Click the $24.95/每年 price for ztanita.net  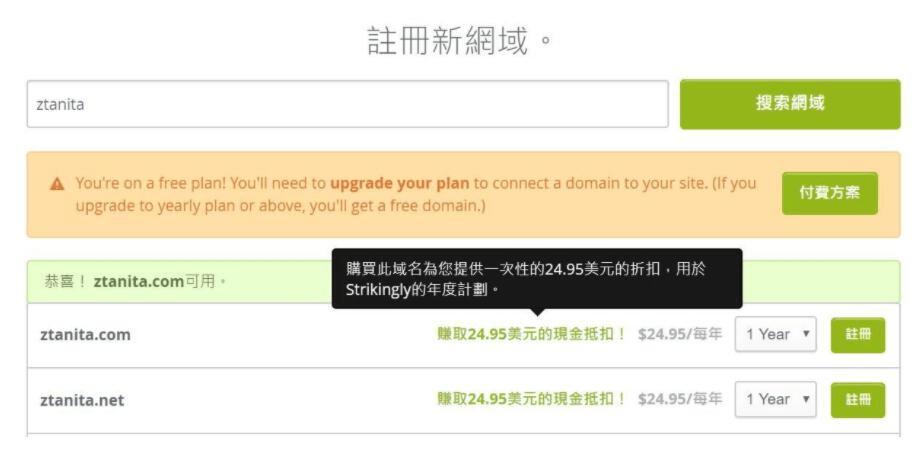coord(680,400)
